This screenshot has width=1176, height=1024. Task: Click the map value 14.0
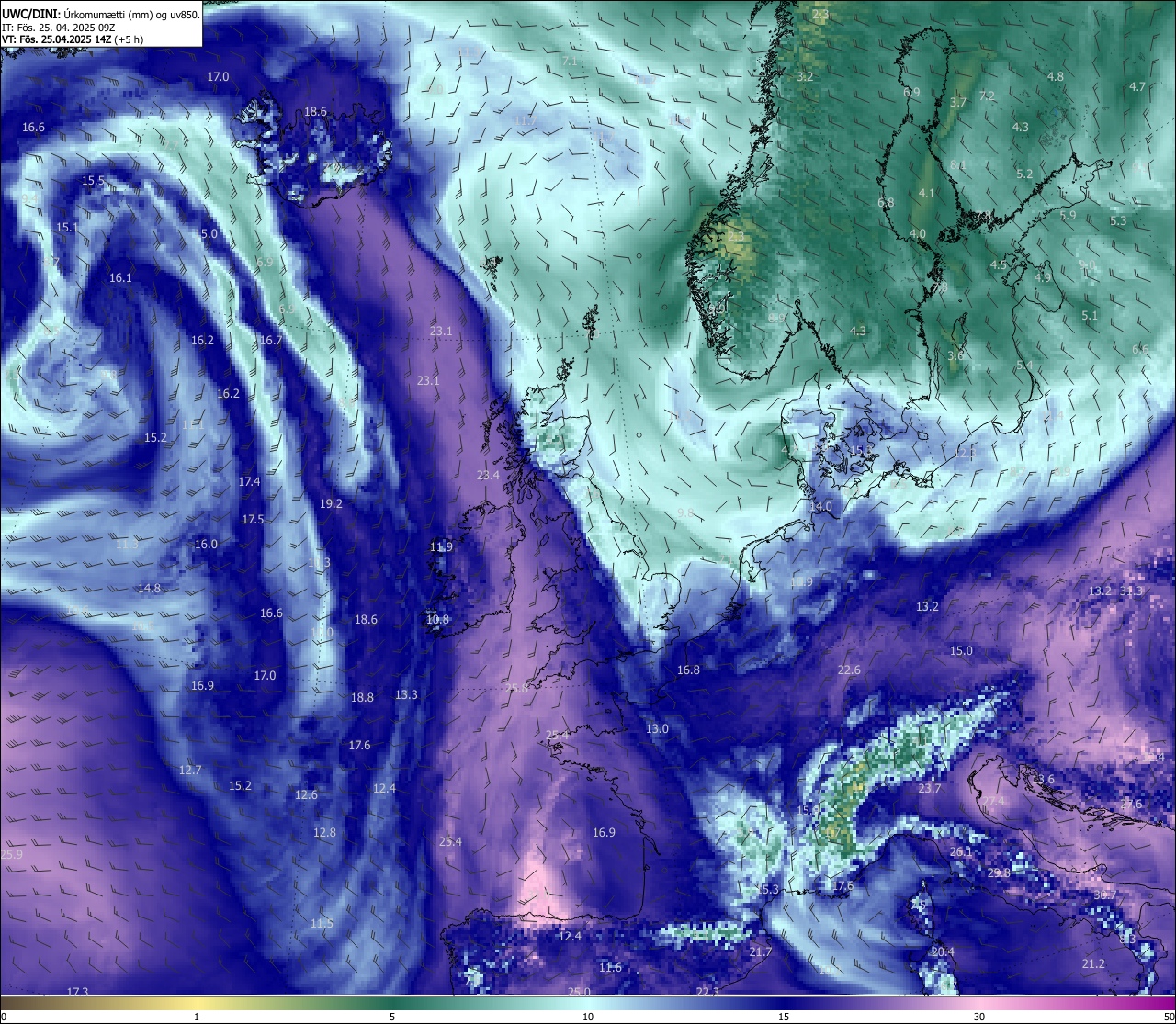pyautogui.click(x=820, y=507)
